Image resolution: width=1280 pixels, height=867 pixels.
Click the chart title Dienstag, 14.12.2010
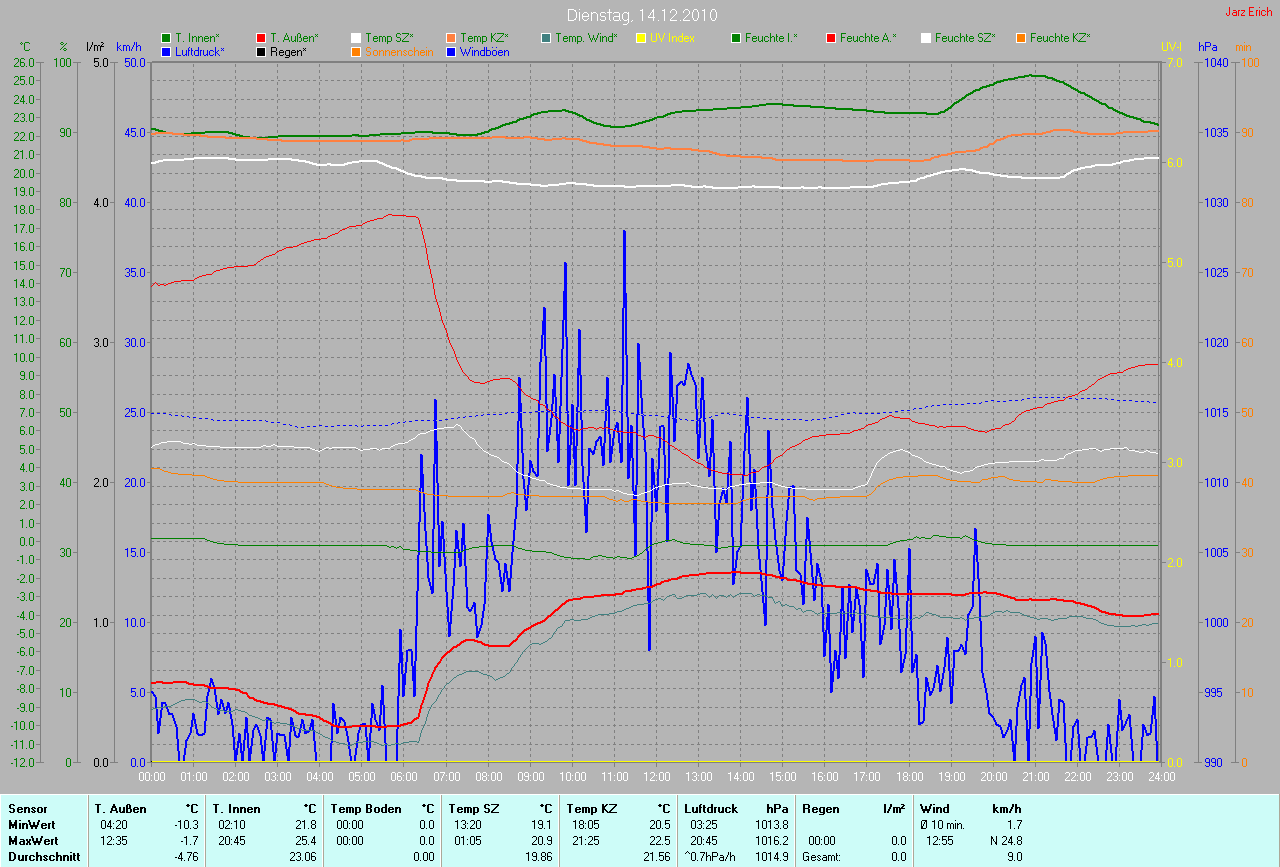point(639,15)
